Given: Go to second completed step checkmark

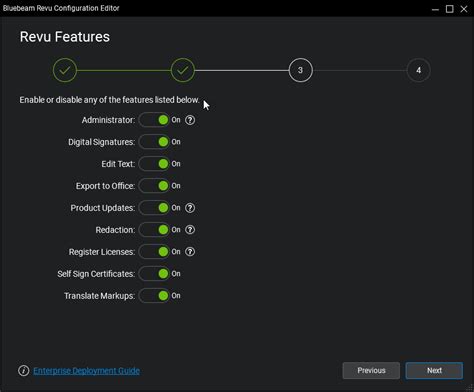Looking at the screenshot, I should pyautogui.click(x=183, y=70).
